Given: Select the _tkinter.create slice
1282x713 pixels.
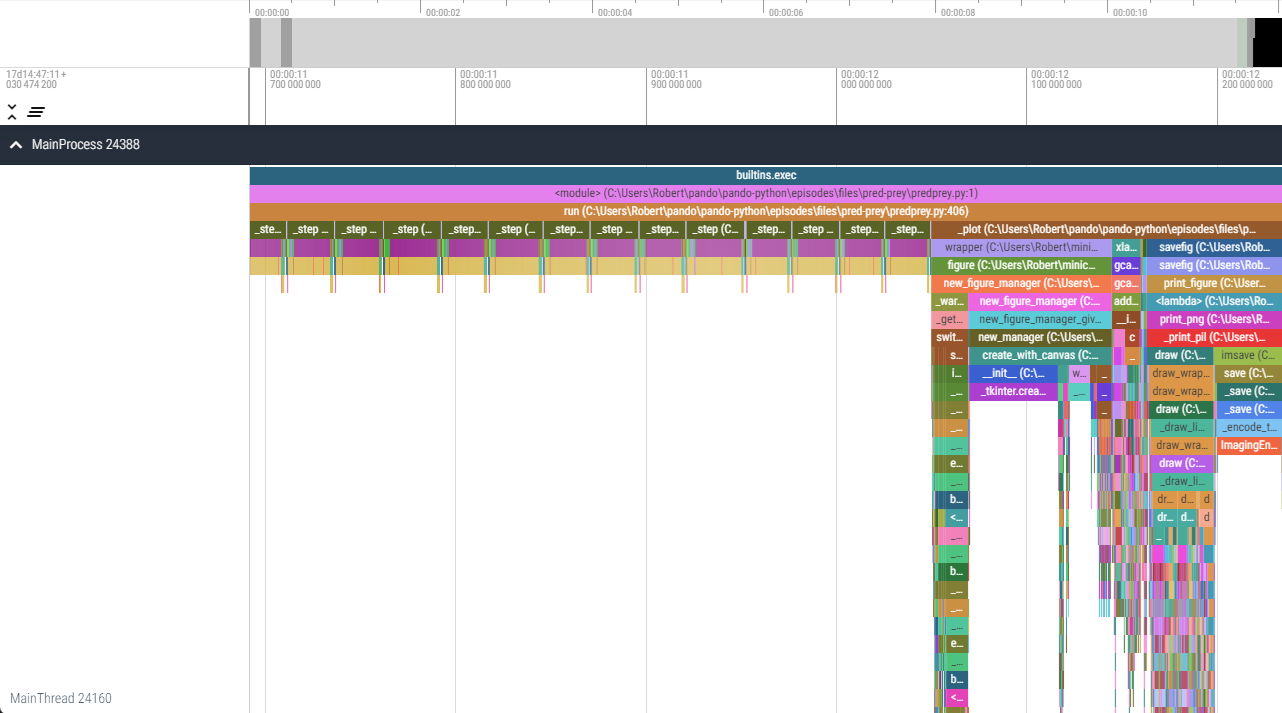Looking at the screenshot, I should [1013, 391].
